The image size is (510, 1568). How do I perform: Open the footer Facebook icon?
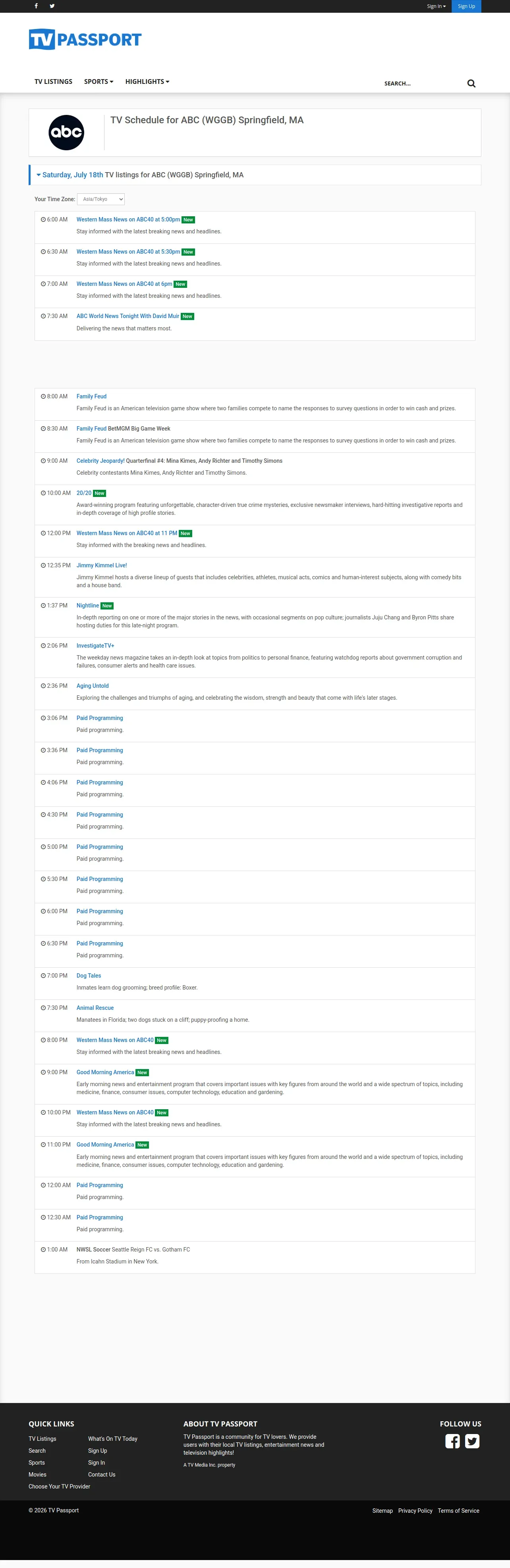coord(452,1441)
